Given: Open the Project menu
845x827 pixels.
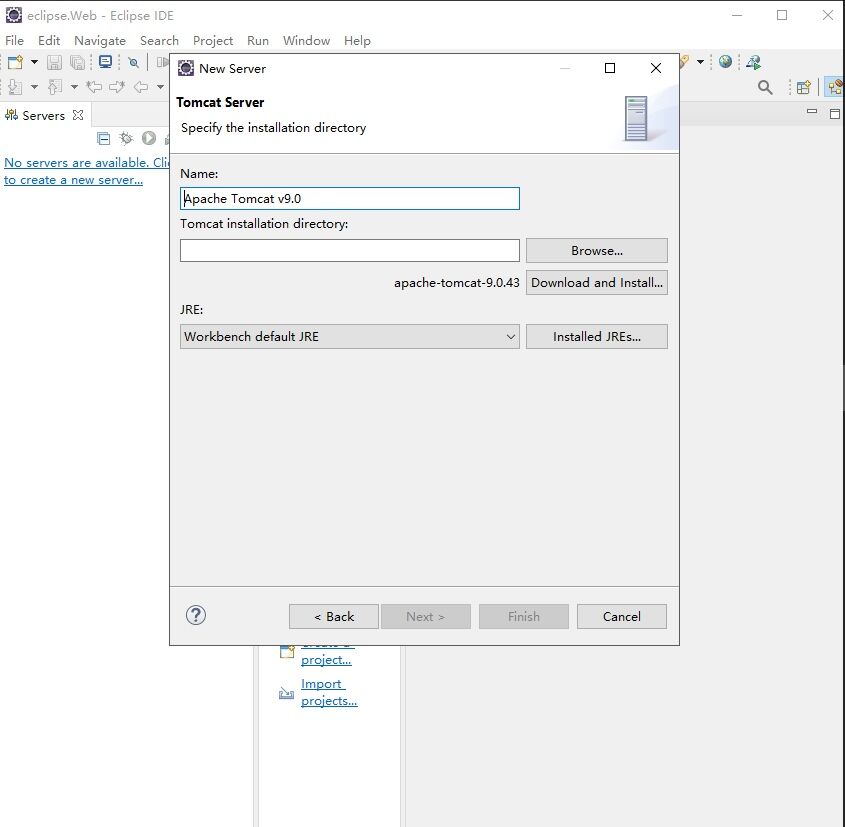Looking at the screenshot, I should pyautogui.click(x=213, y=40).
